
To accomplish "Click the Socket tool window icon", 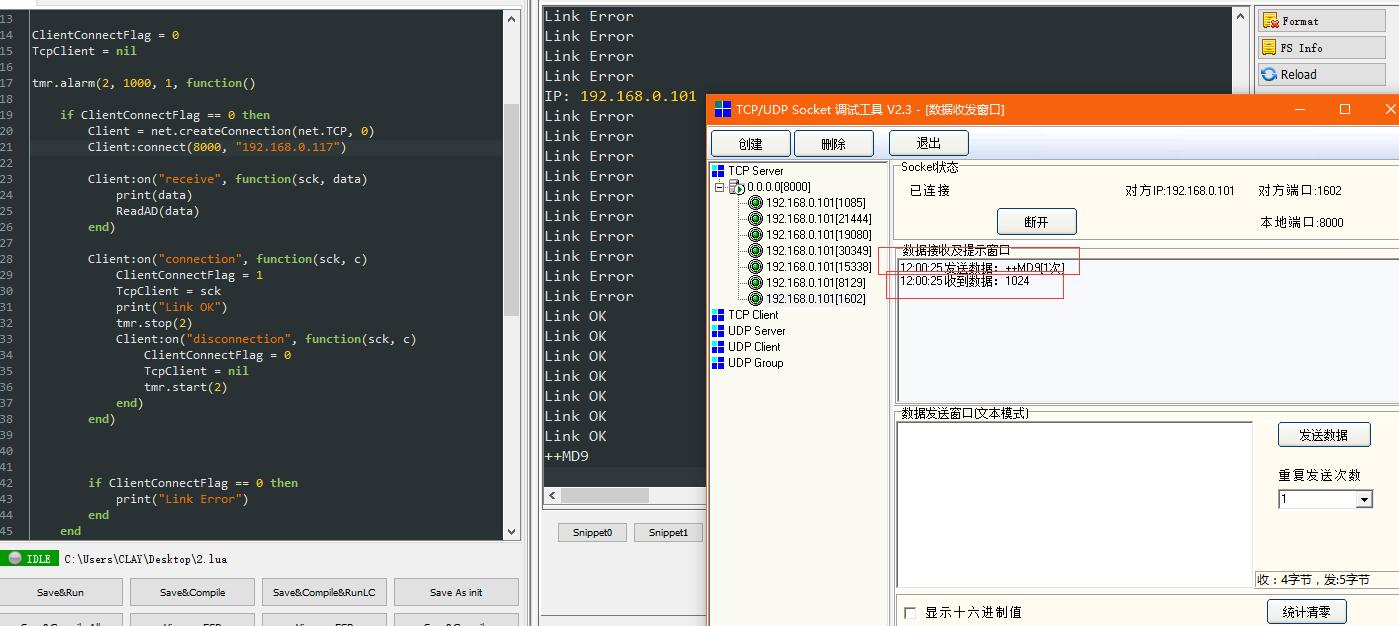I will click(x=722, y=109).
